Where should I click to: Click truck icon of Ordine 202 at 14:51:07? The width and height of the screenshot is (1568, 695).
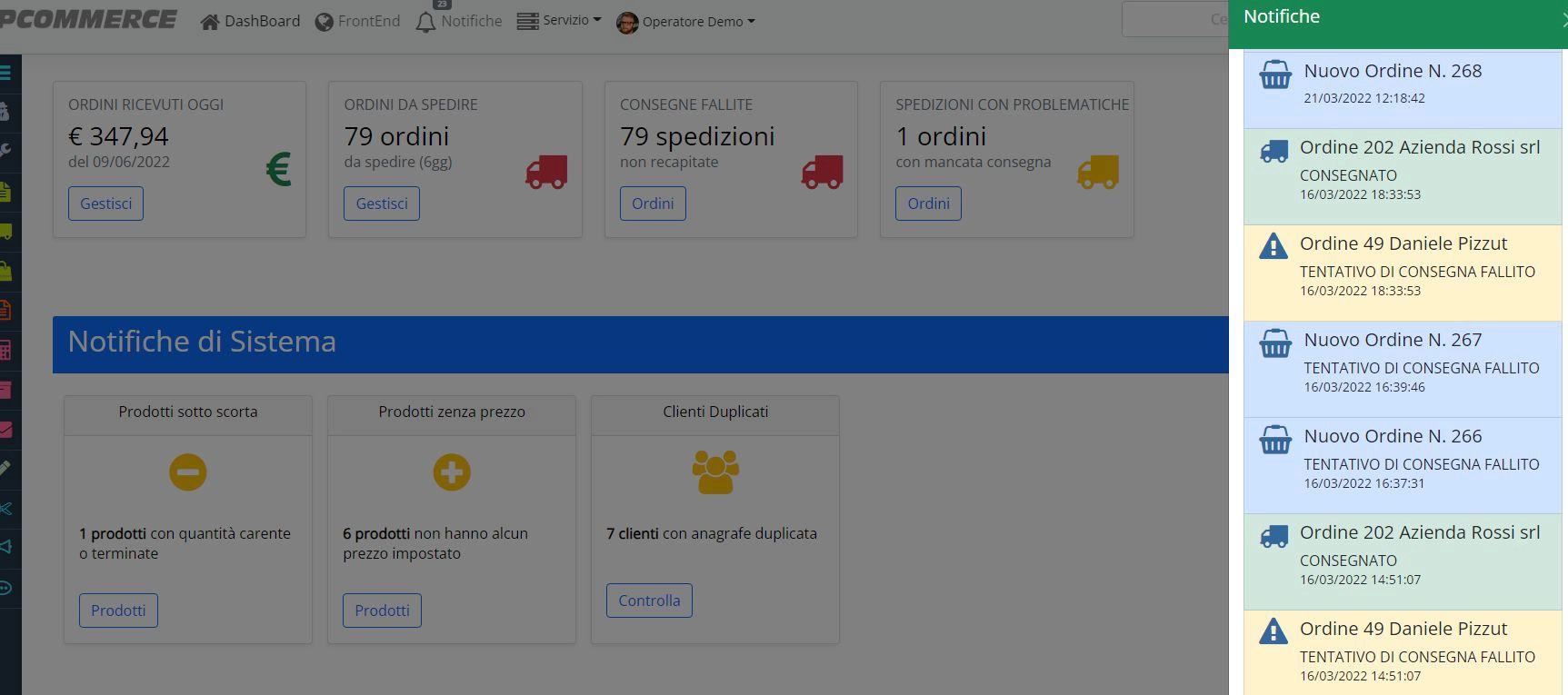pyautogui.click(x=1273, y=536)
